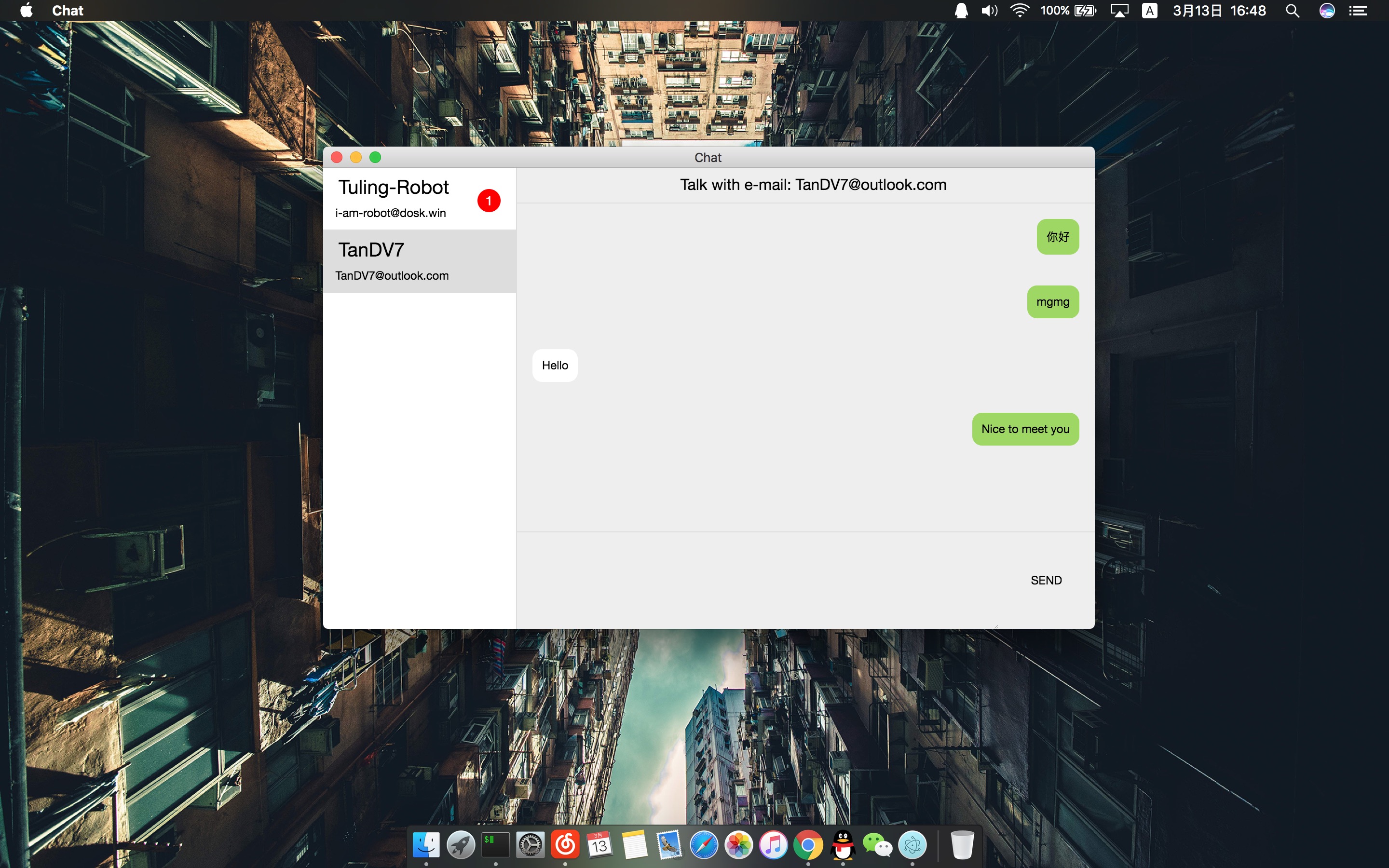Open the Chat app menu

coord(67,10)
